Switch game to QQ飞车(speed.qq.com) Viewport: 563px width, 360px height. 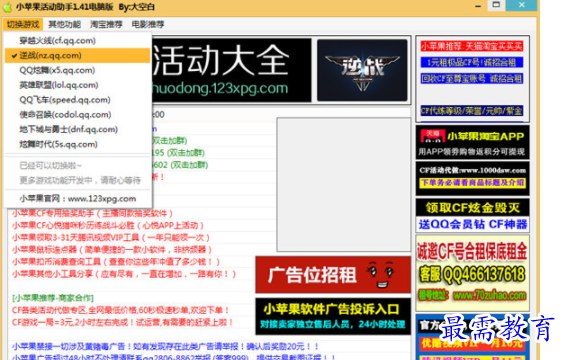click(x=77, y=100)
